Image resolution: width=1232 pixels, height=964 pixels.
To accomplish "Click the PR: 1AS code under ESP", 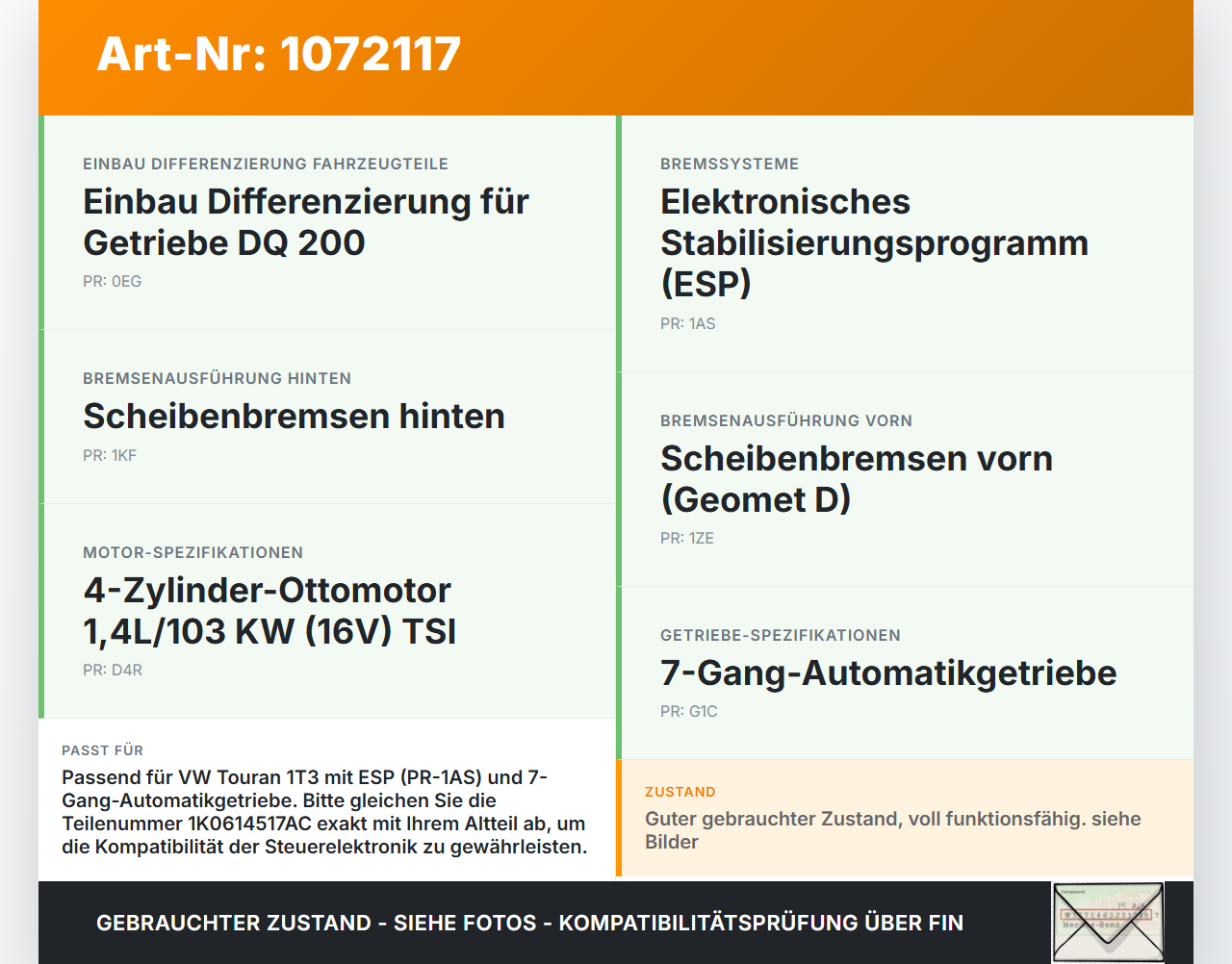I will [687, 323].
